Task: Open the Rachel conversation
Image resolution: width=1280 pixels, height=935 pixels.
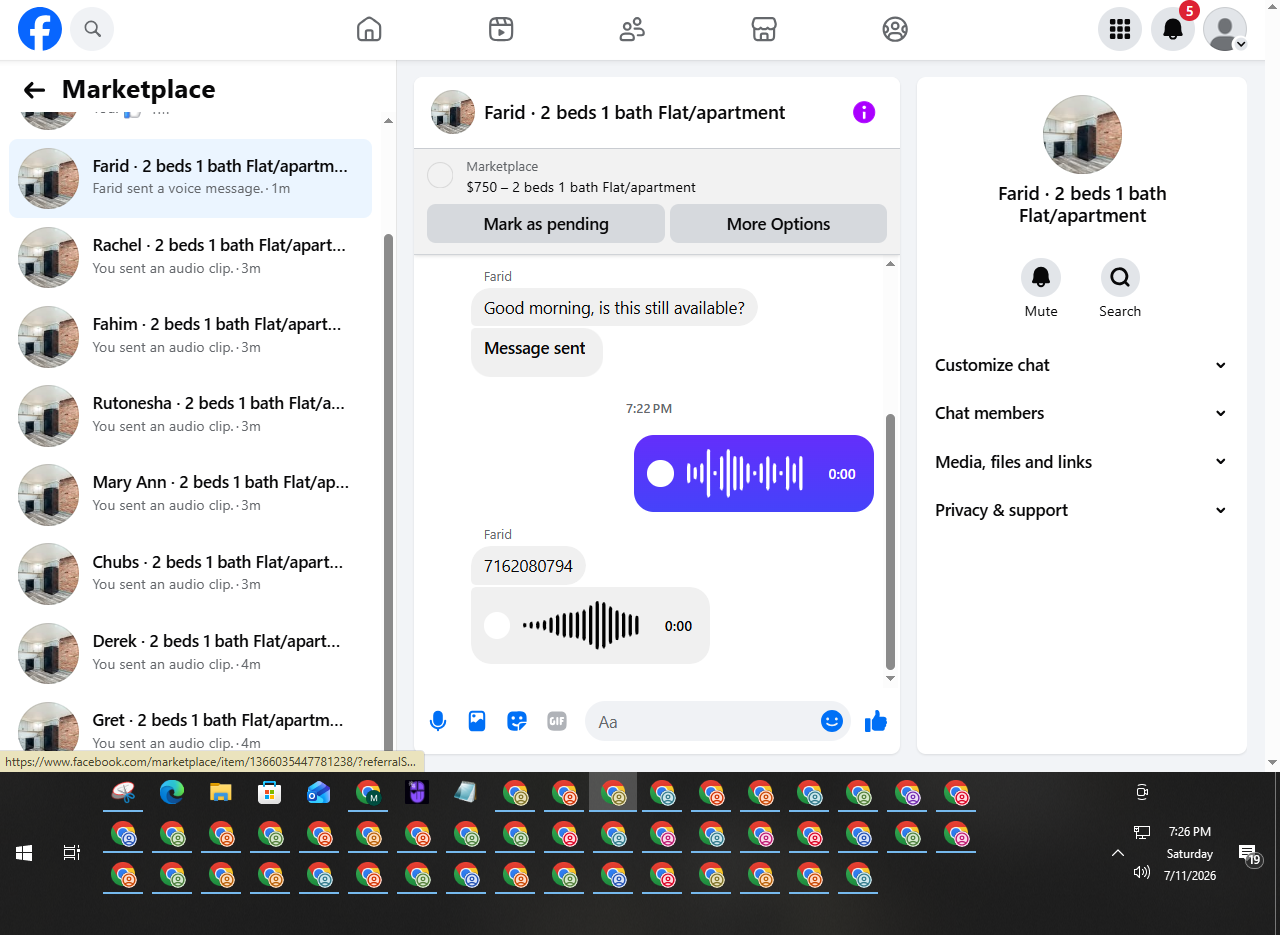Action: tap(190, 257)
